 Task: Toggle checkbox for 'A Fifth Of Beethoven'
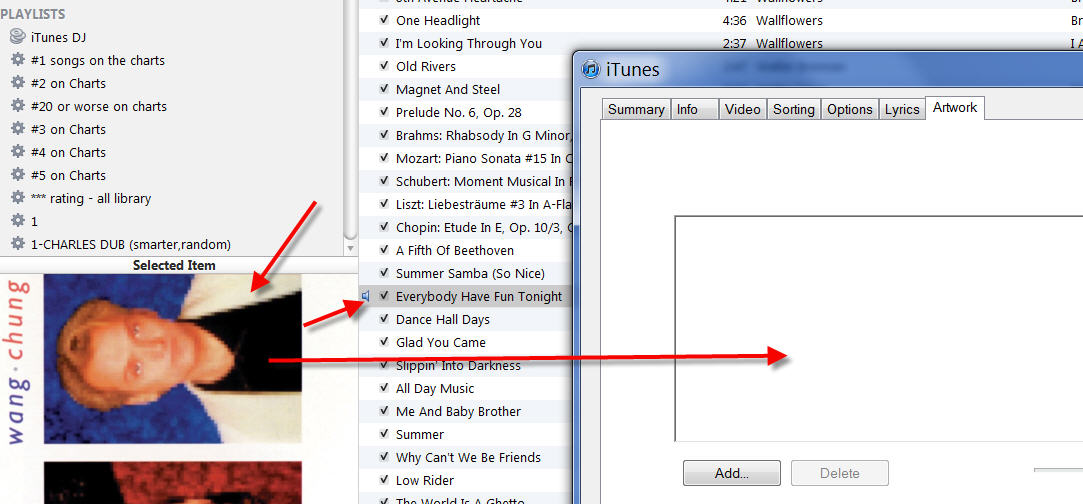point(384,250)
